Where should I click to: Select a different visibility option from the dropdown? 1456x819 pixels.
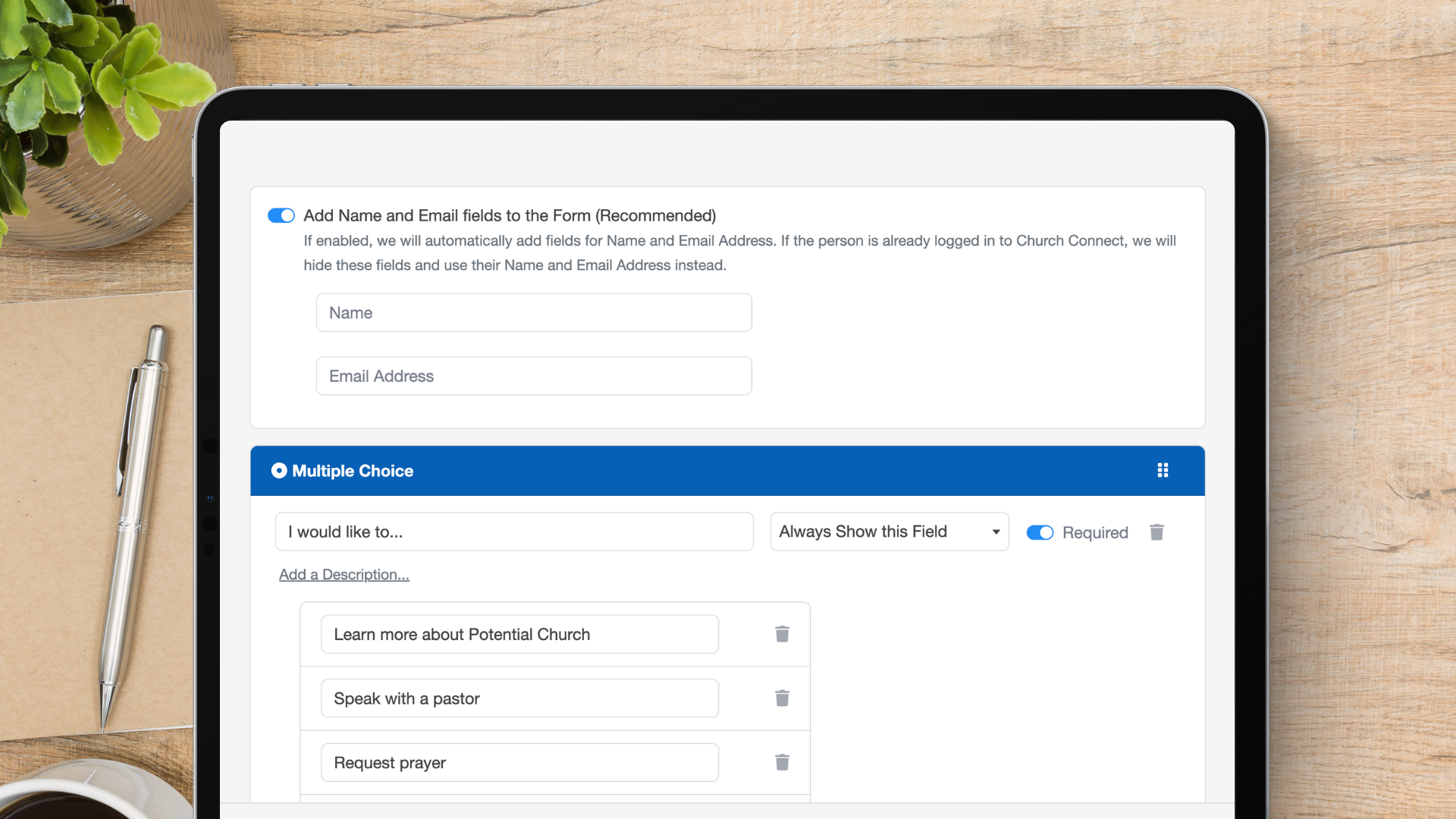click(x=889, y=532)
